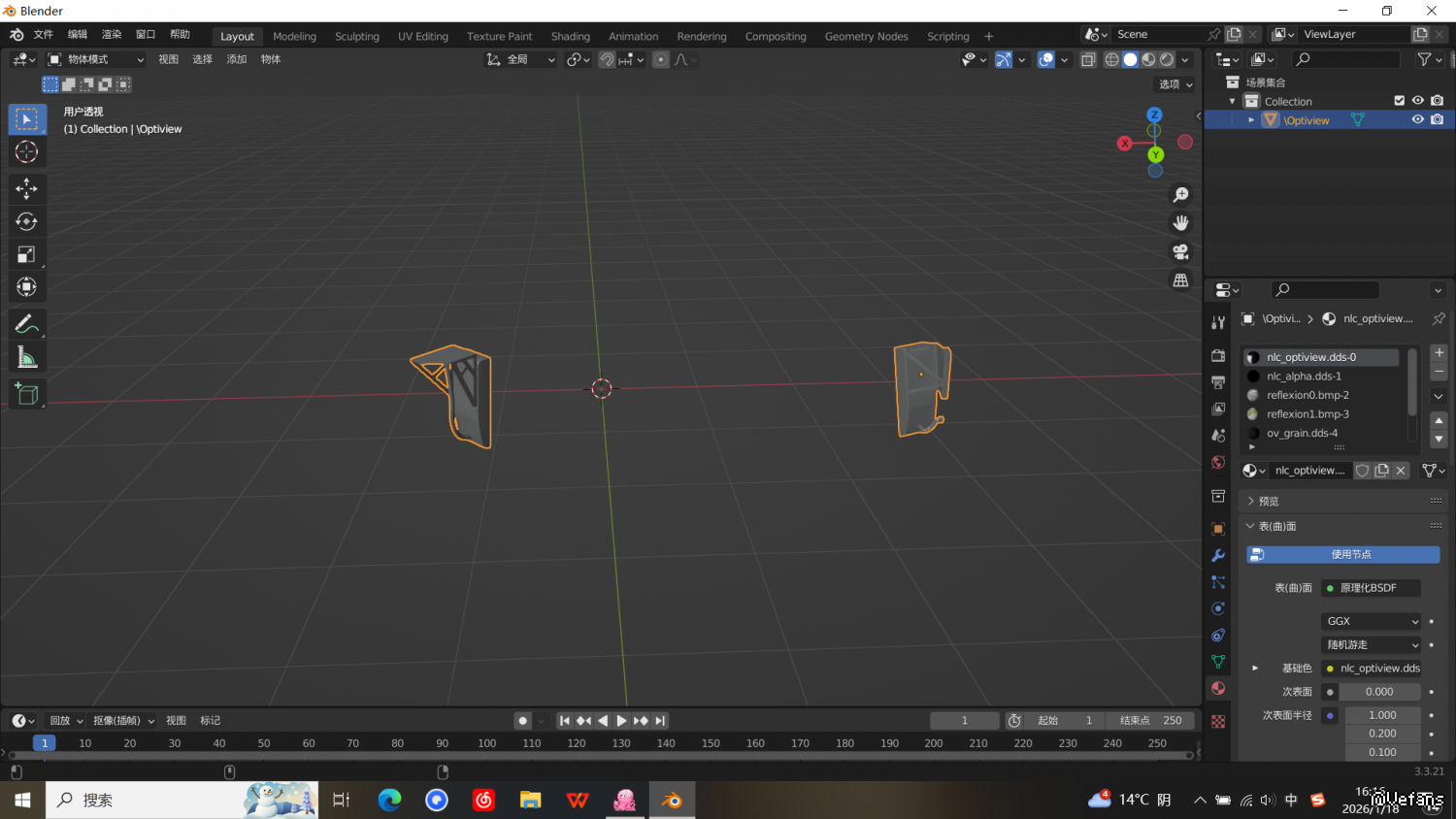Uncheck the Collection exclude checkbox

pos(1399,101)
